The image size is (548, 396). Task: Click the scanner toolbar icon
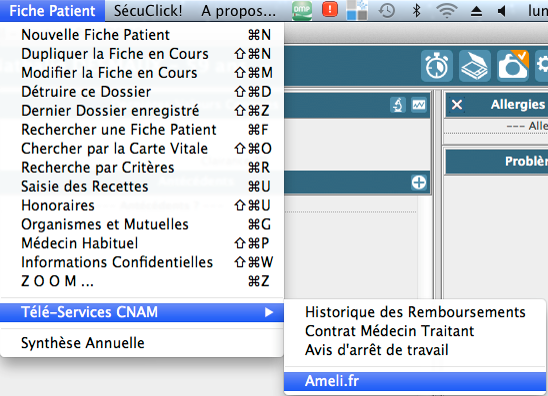(x=475, y=66)
